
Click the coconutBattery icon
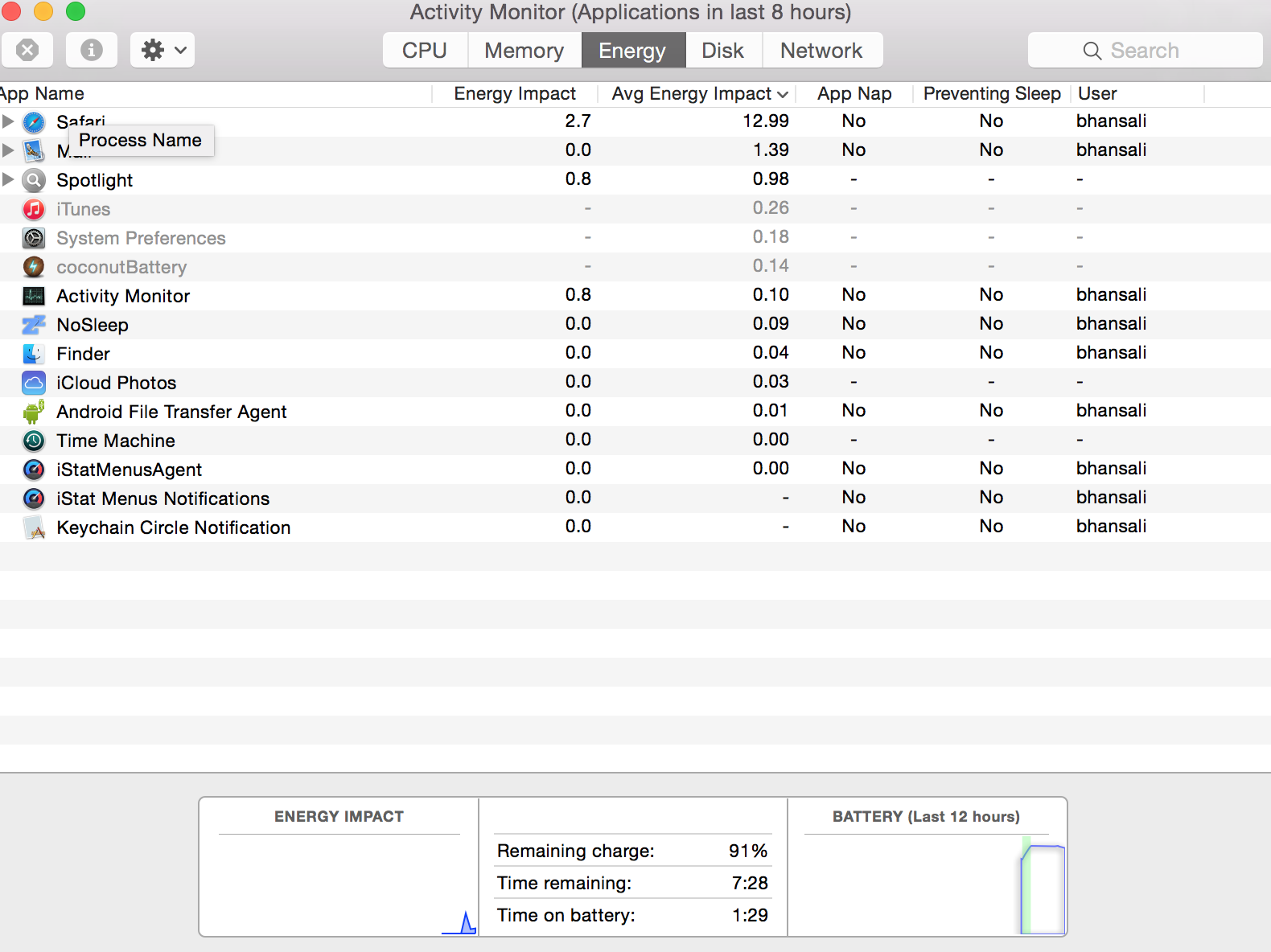[x=34, y=267]
